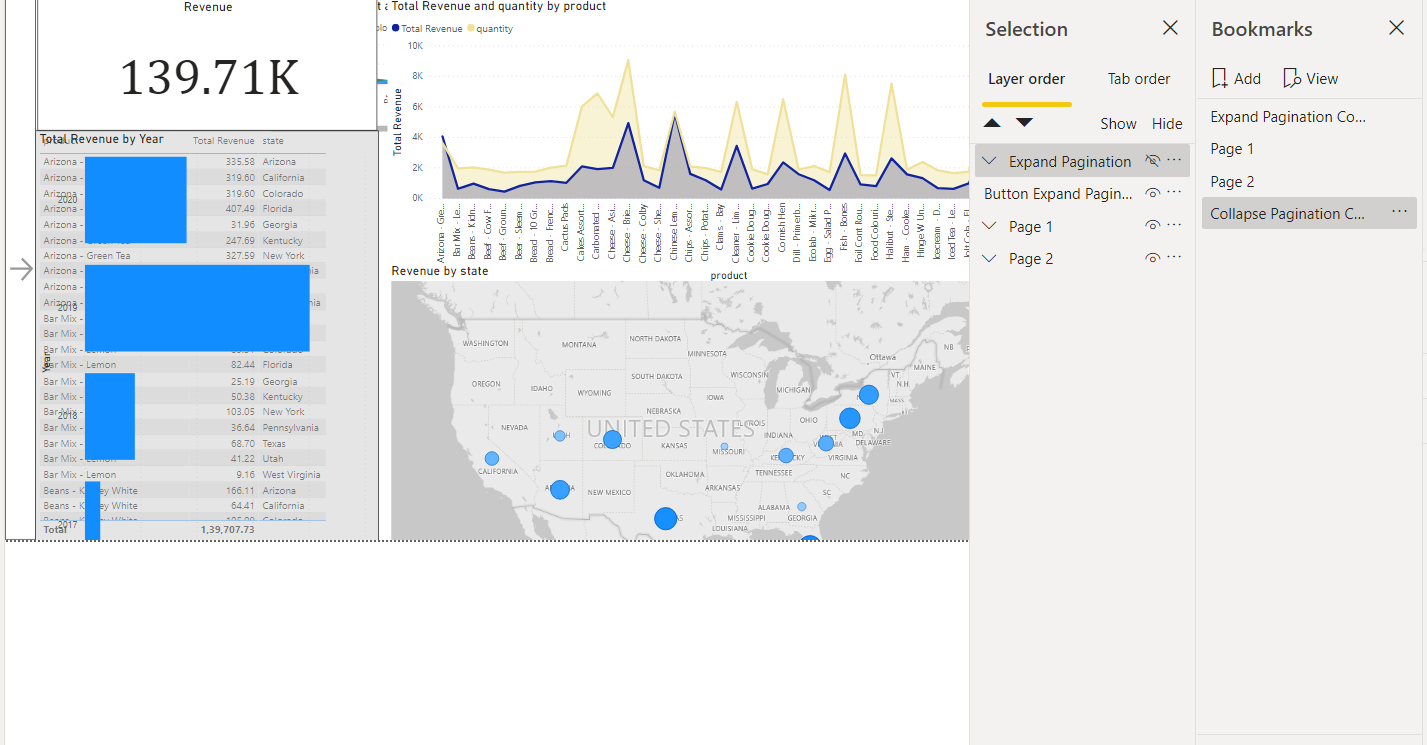
Task: Close the Bookmarks pane
Action: coord(1396,28)
